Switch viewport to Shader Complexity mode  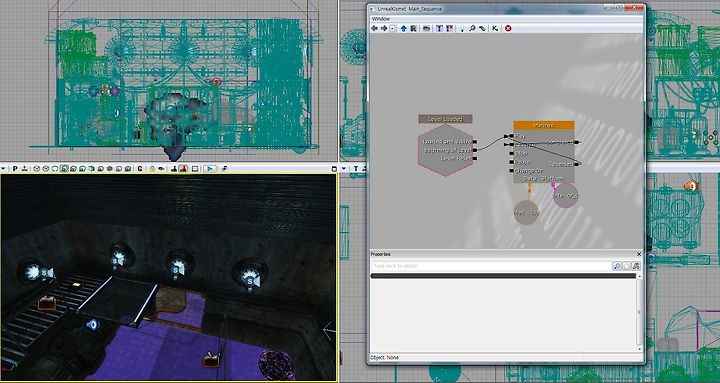click(110, 169)
